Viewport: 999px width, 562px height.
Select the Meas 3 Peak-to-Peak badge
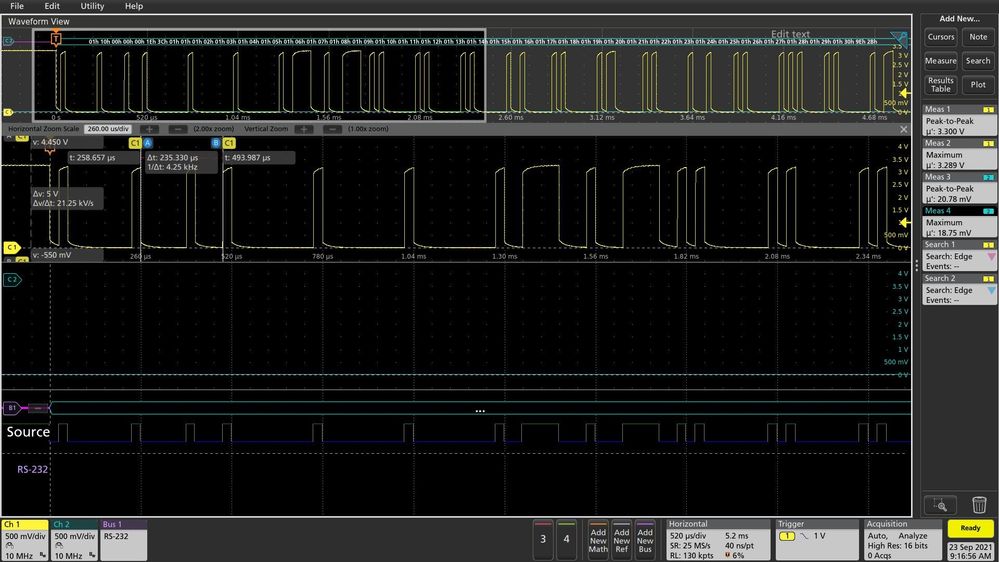point(959,189)
